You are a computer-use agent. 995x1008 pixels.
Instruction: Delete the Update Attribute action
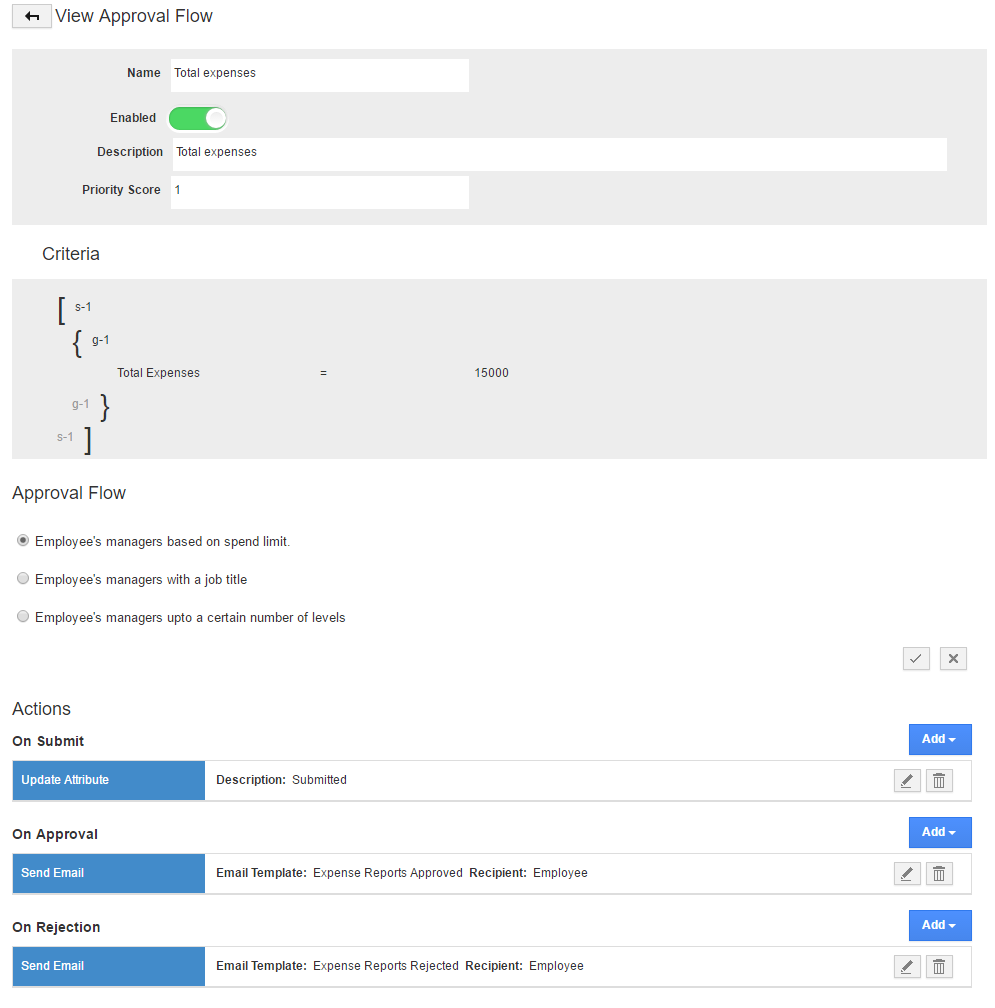939,781
